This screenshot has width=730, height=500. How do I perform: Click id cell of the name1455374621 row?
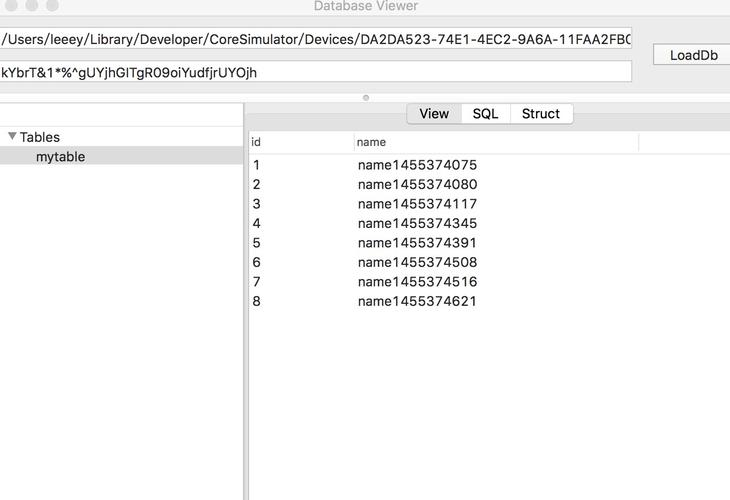tap(257, 302)
